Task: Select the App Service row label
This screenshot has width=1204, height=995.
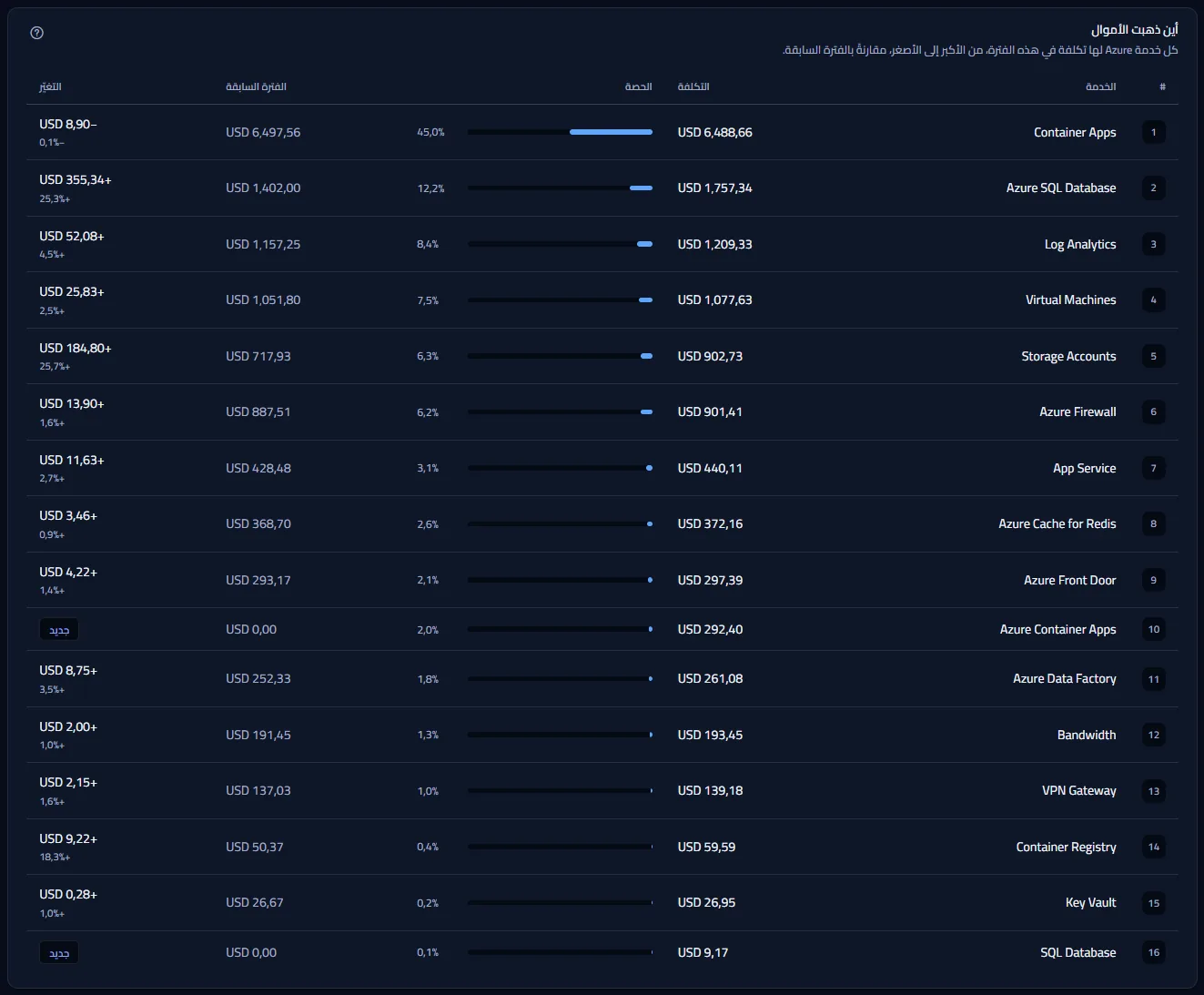Action: (1084, 468)
